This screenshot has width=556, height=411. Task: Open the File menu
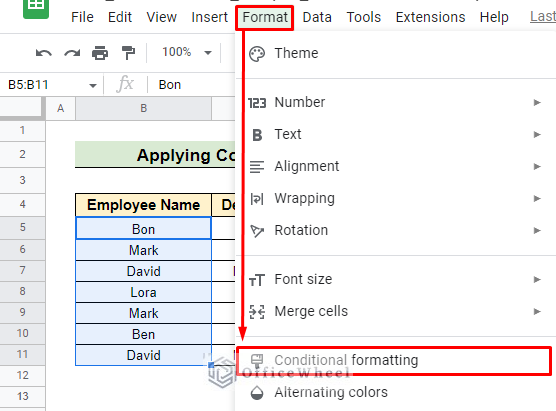pyautogui.click(x=82, y=17)
